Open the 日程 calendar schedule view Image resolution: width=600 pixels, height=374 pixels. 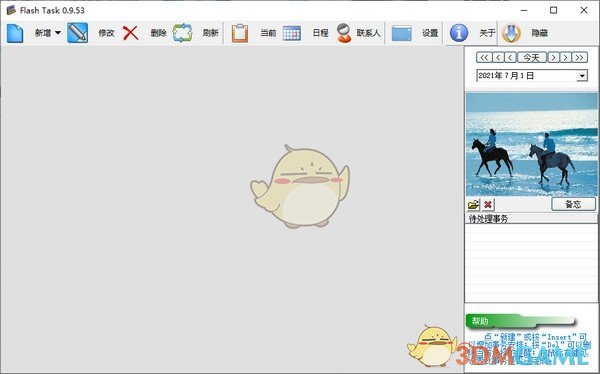tap(305, 33)
